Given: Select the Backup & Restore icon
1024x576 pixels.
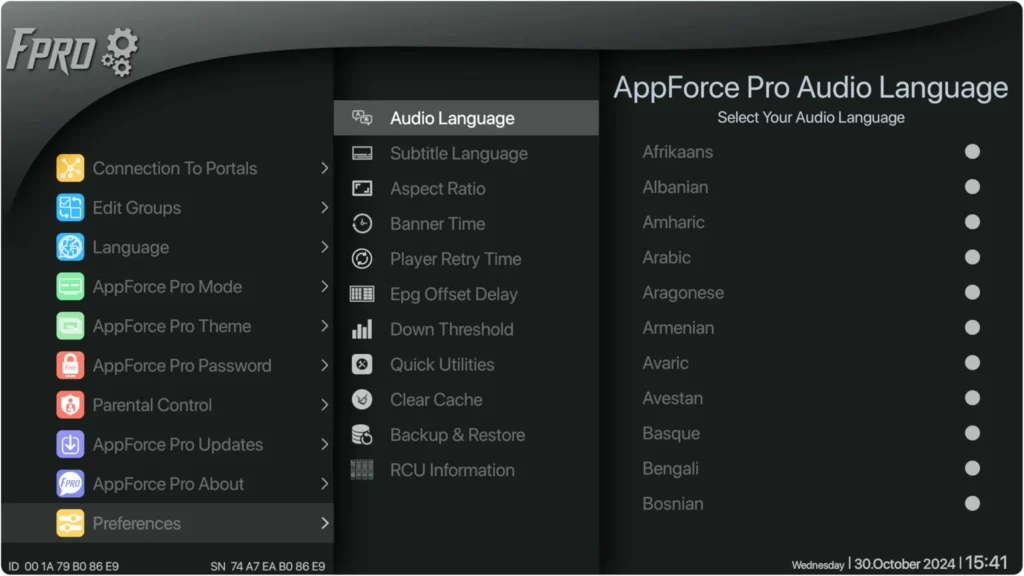Looking at the screenshot, I should 362,435.
